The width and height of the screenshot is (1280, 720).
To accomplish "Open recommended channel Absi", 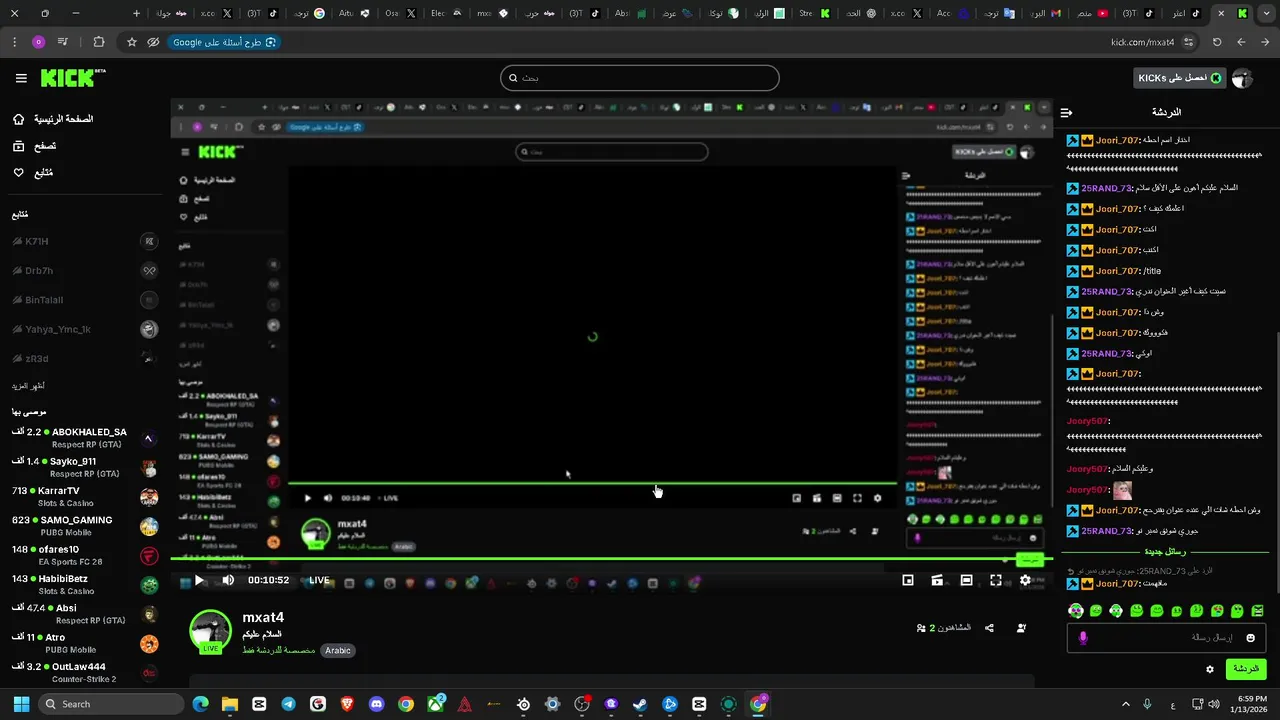I will [84, 613].
